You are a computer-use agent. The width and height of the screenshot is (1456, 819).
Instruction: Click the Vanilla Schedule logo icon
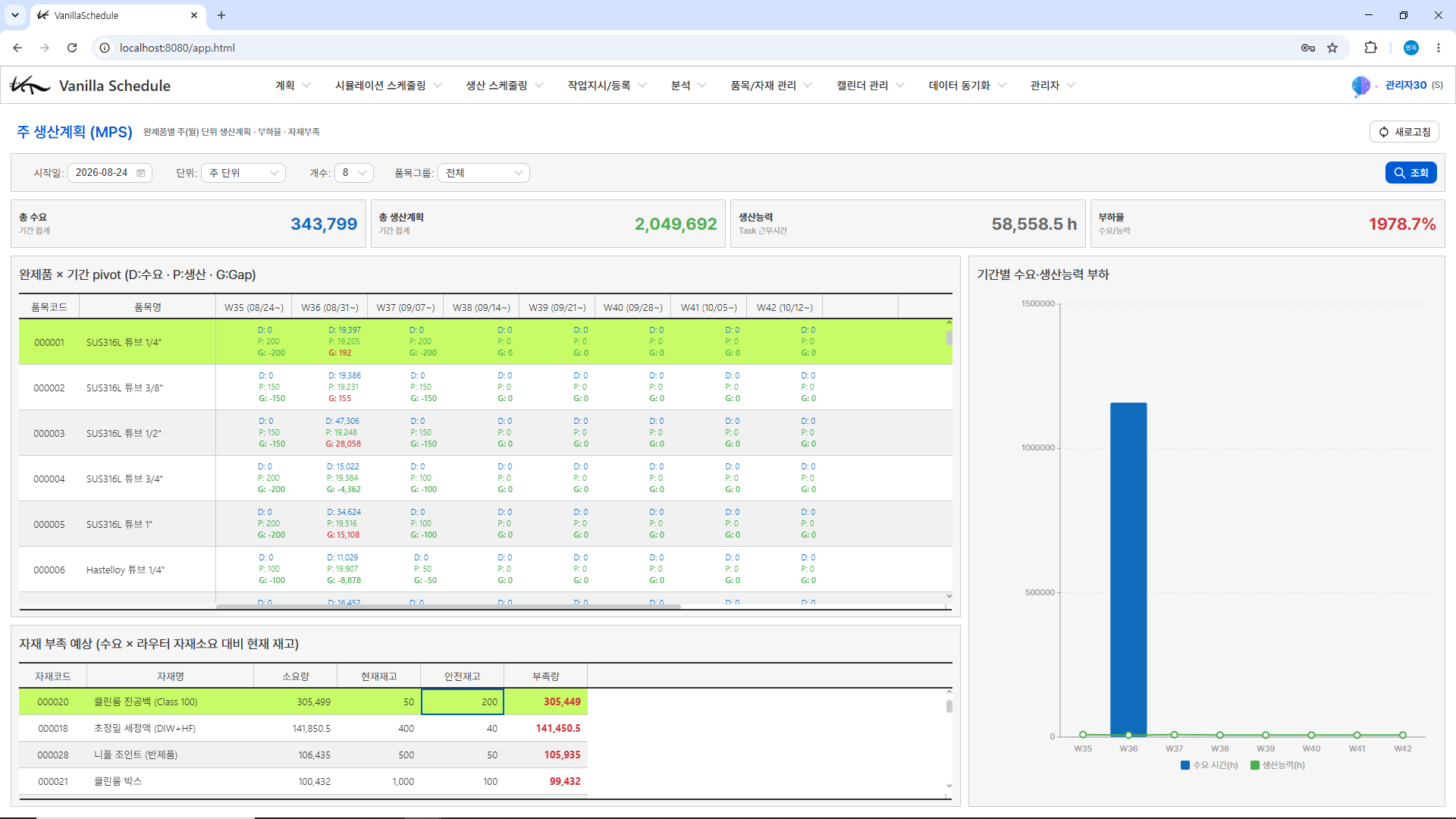[30, 85]
